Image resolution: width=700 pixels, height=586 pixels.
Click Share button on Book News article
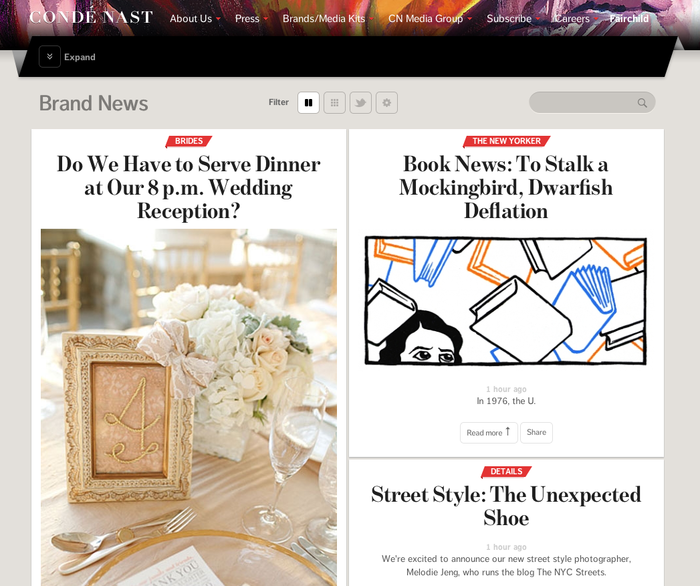[536, 432]
